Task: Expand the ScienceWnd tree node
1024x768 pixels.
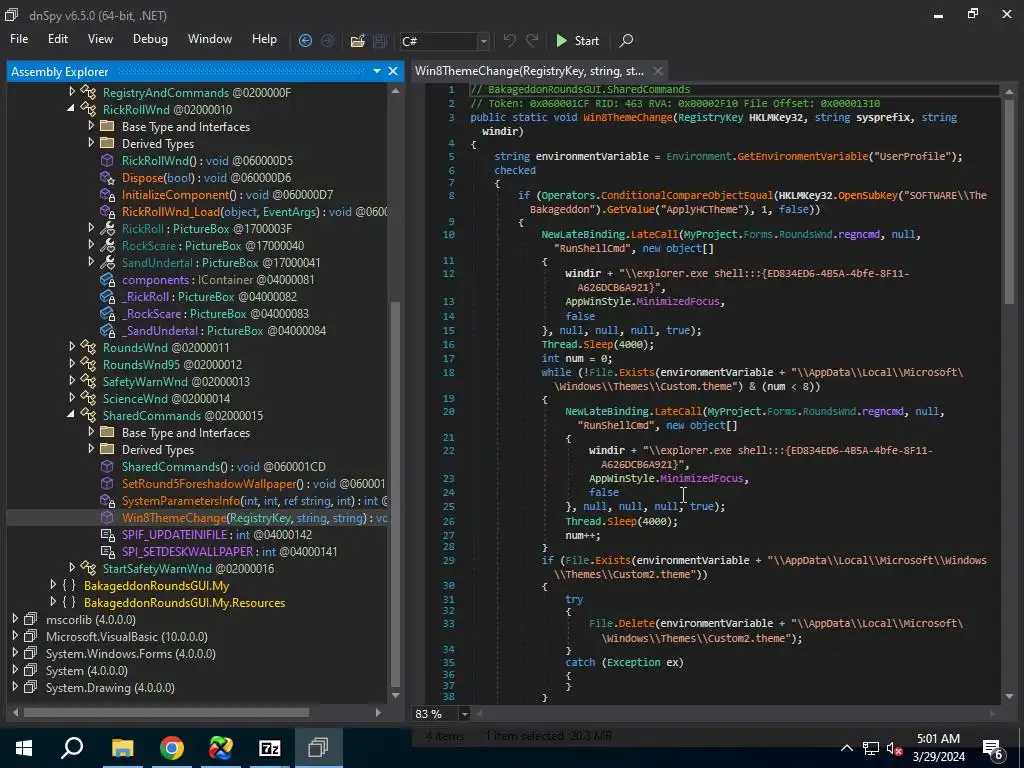Action: click(x=72, y=398)
